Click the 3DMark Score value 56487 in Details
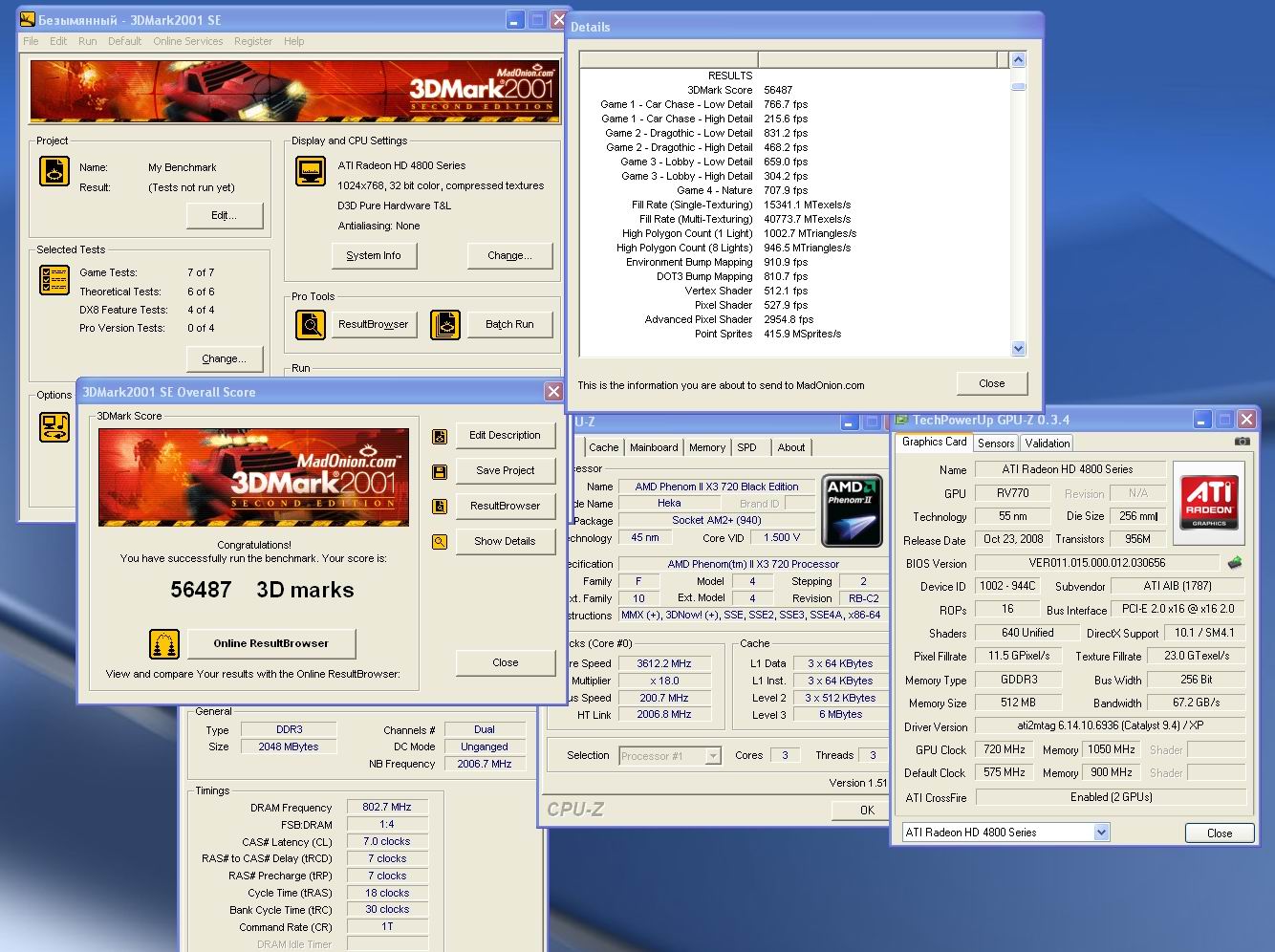 pyautogui.click(x=778, y=90)
